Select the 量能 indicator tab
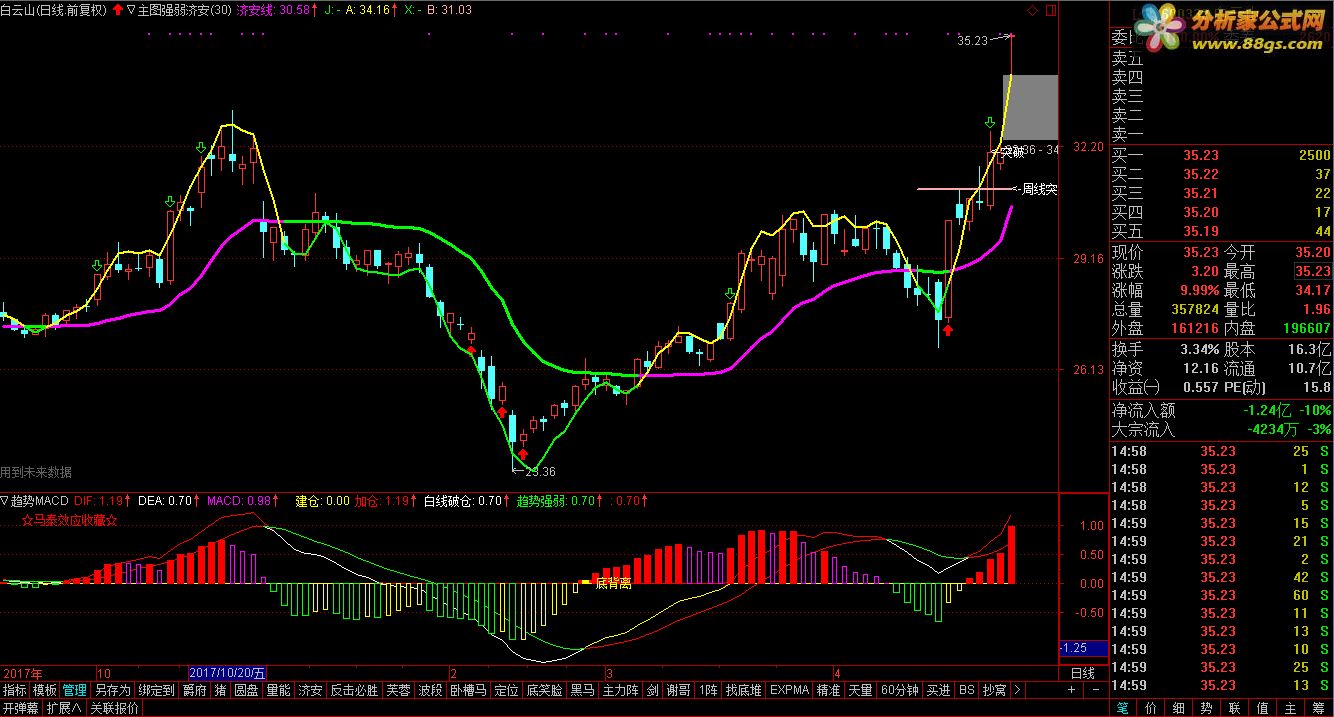This screenshot has height=717, width=1334. coord(279,690)
